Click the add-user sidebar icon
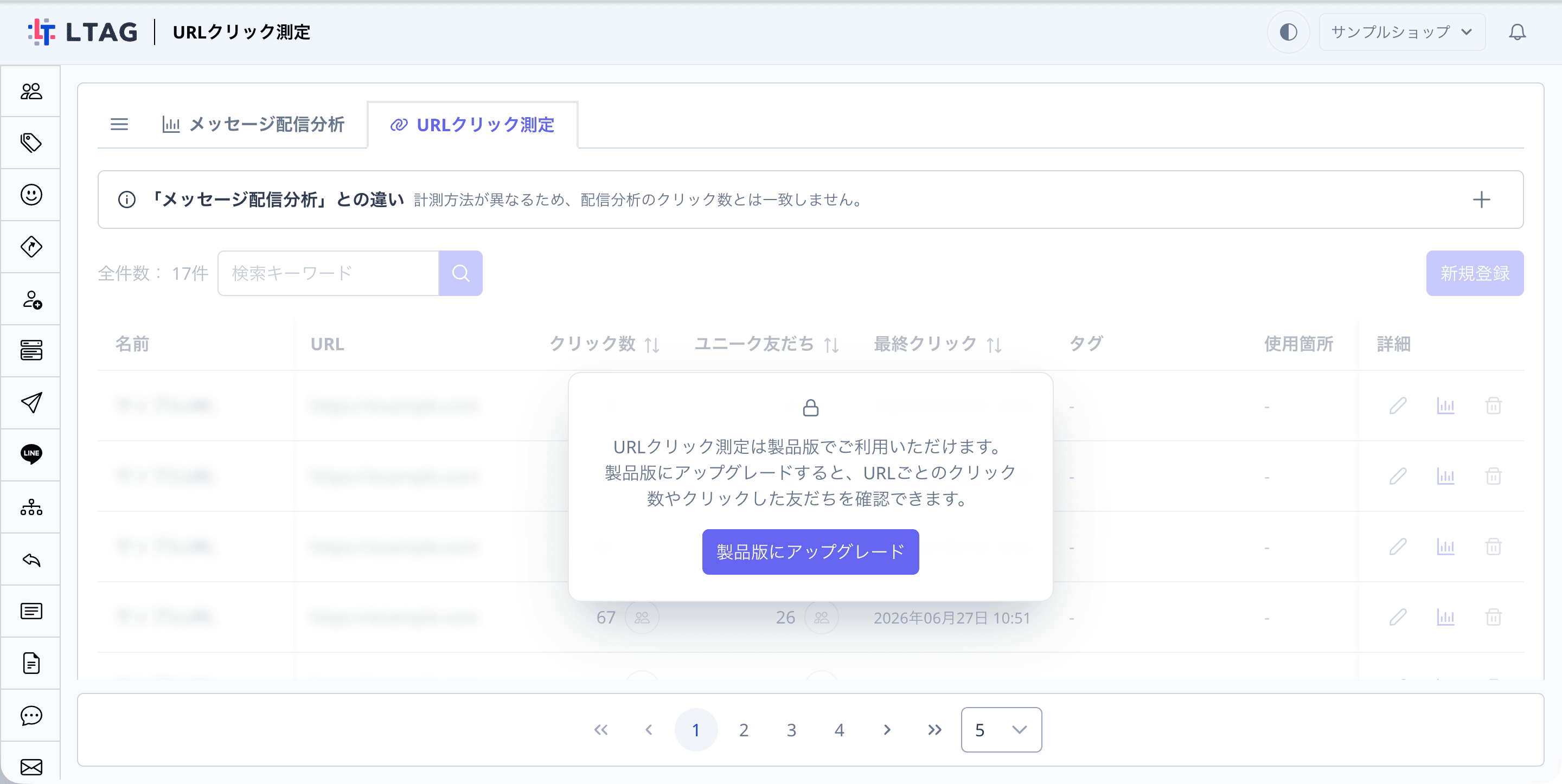 [31, 299]
